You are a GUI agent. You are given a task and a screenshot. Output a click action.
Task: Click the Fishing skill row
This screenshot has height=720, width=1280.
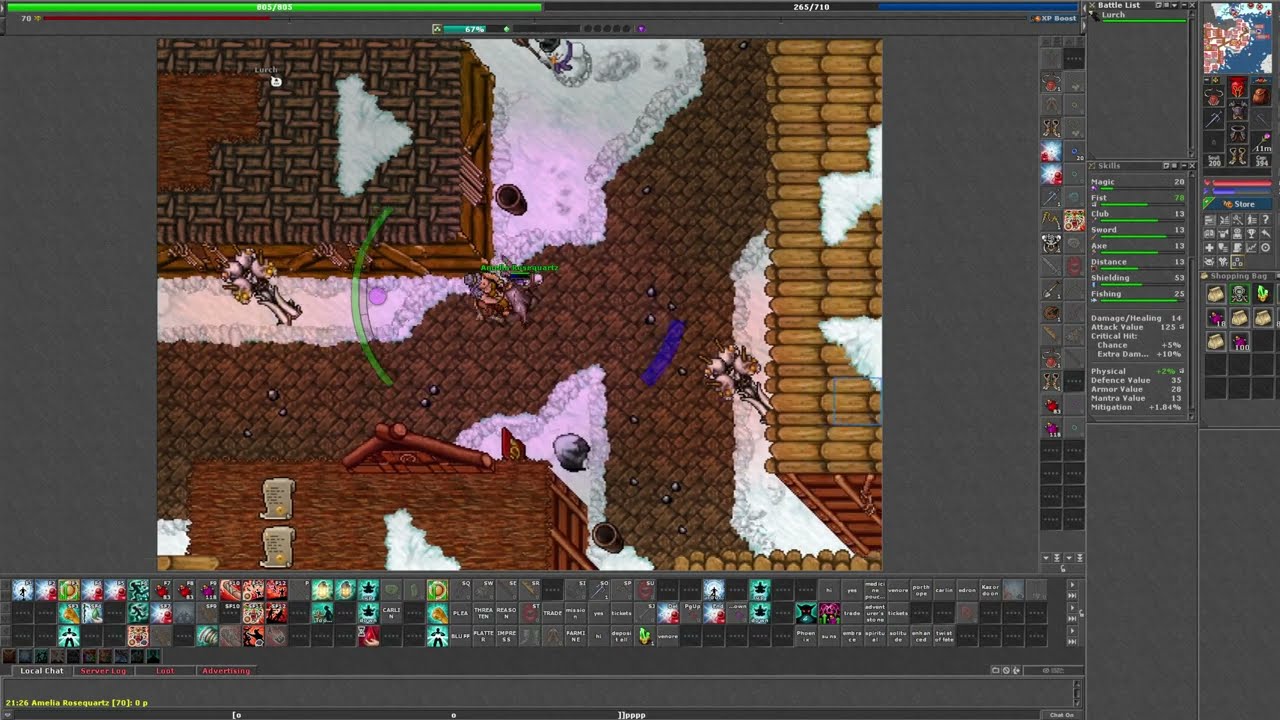(1138, 296)
